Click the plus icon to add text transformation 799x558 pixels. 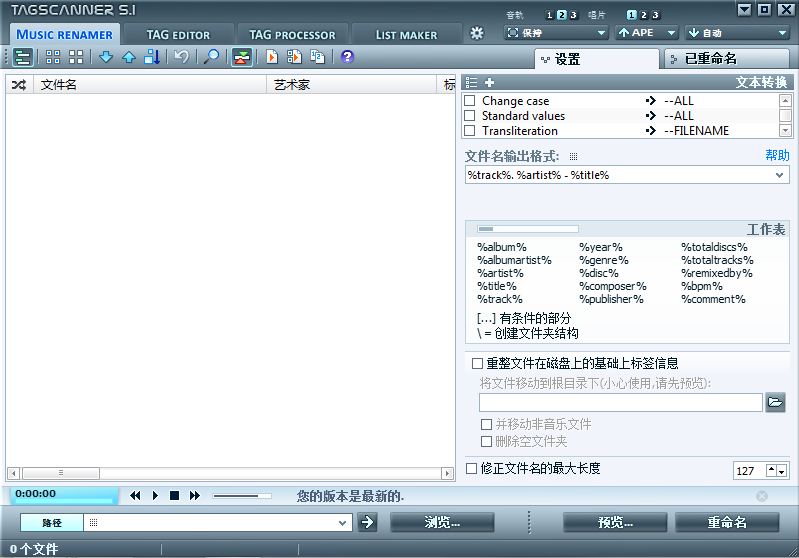pos(490,82)
